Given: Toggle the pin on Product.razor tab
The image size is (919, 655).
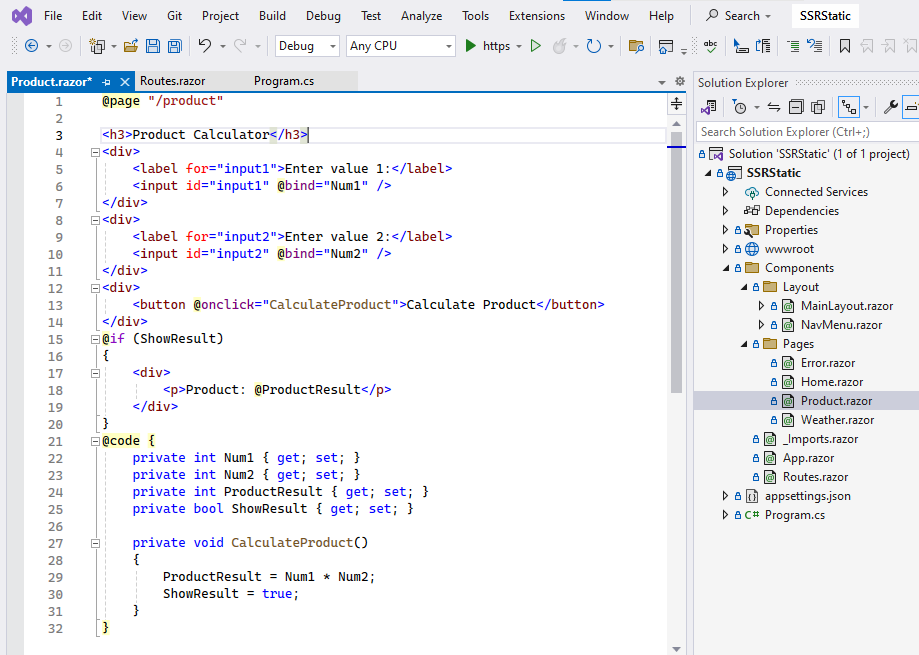Looking at the screenshot, I should [x=106, y=82].
